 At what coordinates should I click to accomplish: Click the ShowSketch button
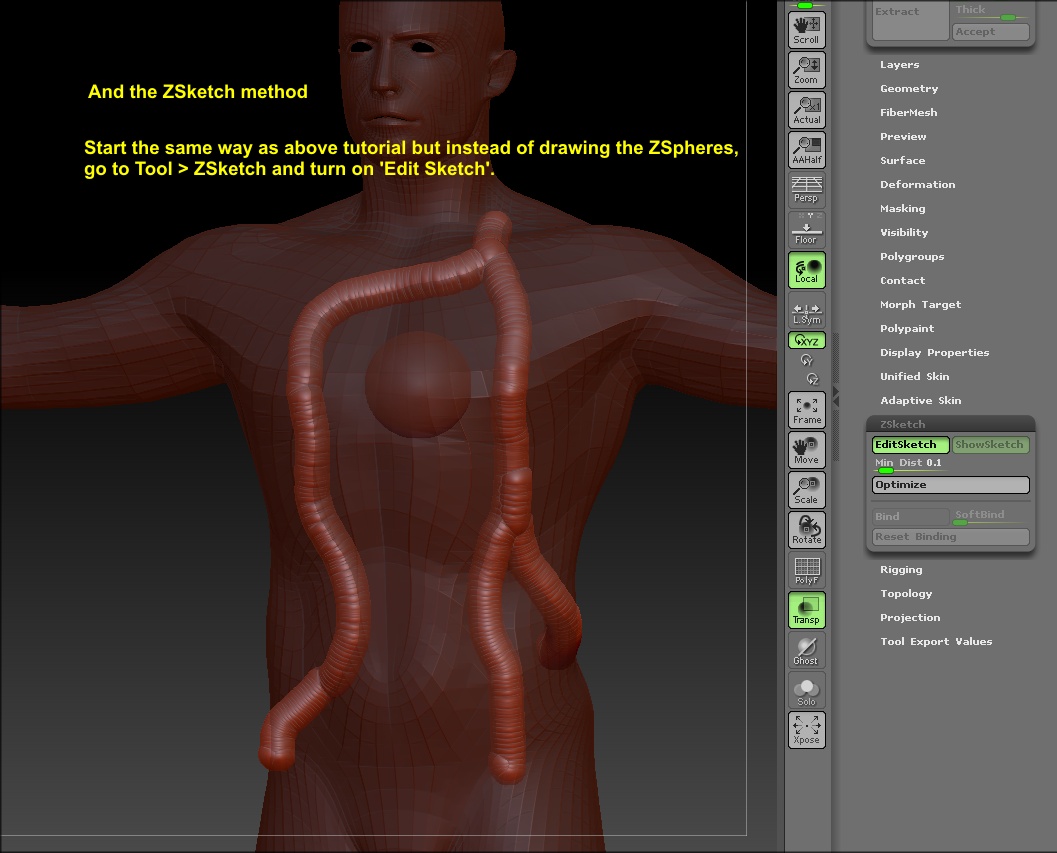coord(990,444)
